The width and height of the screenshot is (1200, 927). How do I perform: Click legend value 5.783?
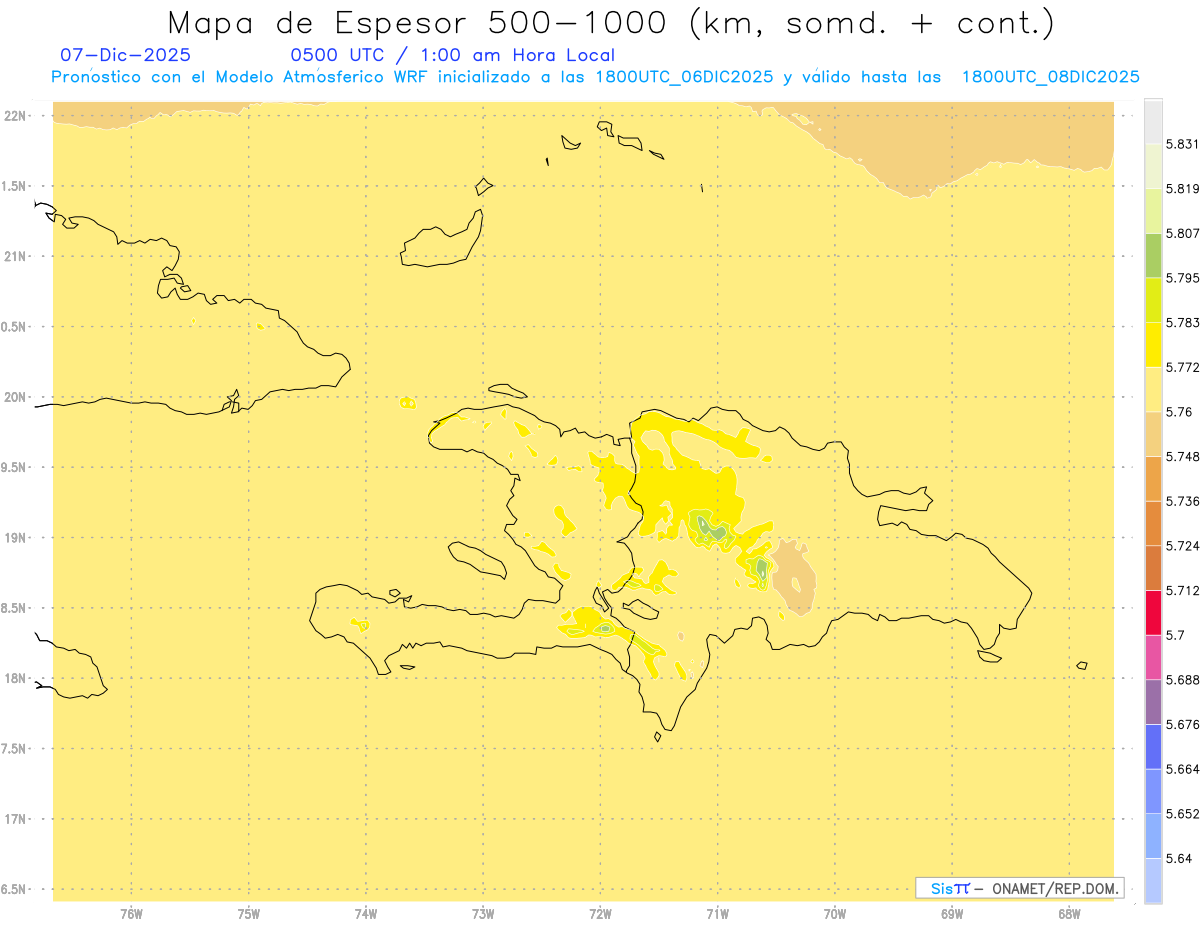1184,323
